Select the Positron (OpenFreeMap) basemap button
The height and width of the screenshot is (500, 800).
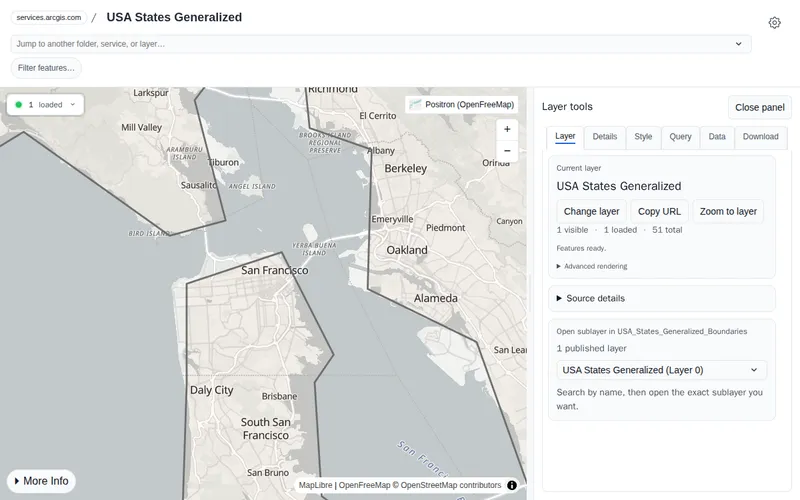[462, 105]
